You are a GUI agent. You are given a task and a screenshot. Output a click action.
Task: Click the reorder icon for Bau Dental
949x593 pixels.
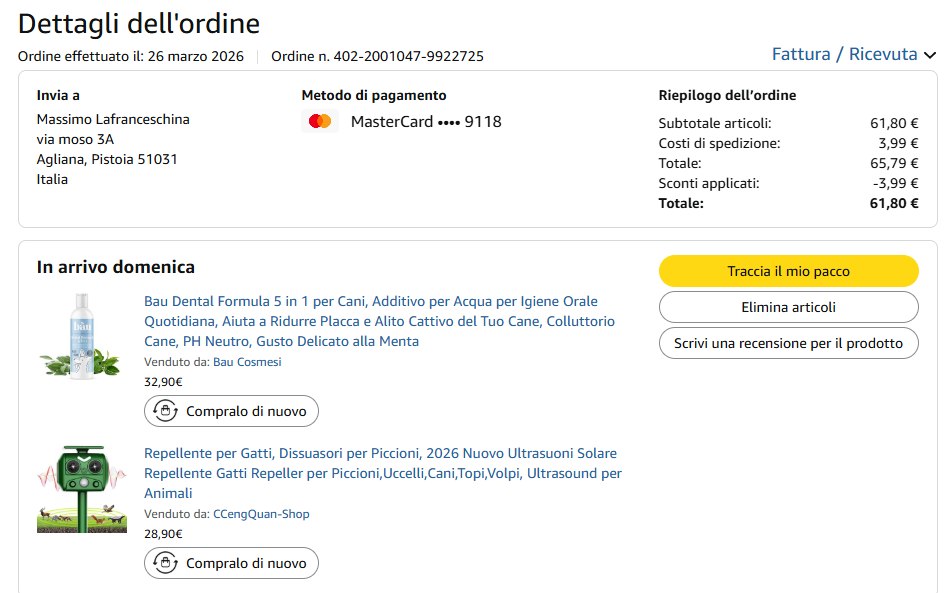pyautogui.click(x=165, y=411)
